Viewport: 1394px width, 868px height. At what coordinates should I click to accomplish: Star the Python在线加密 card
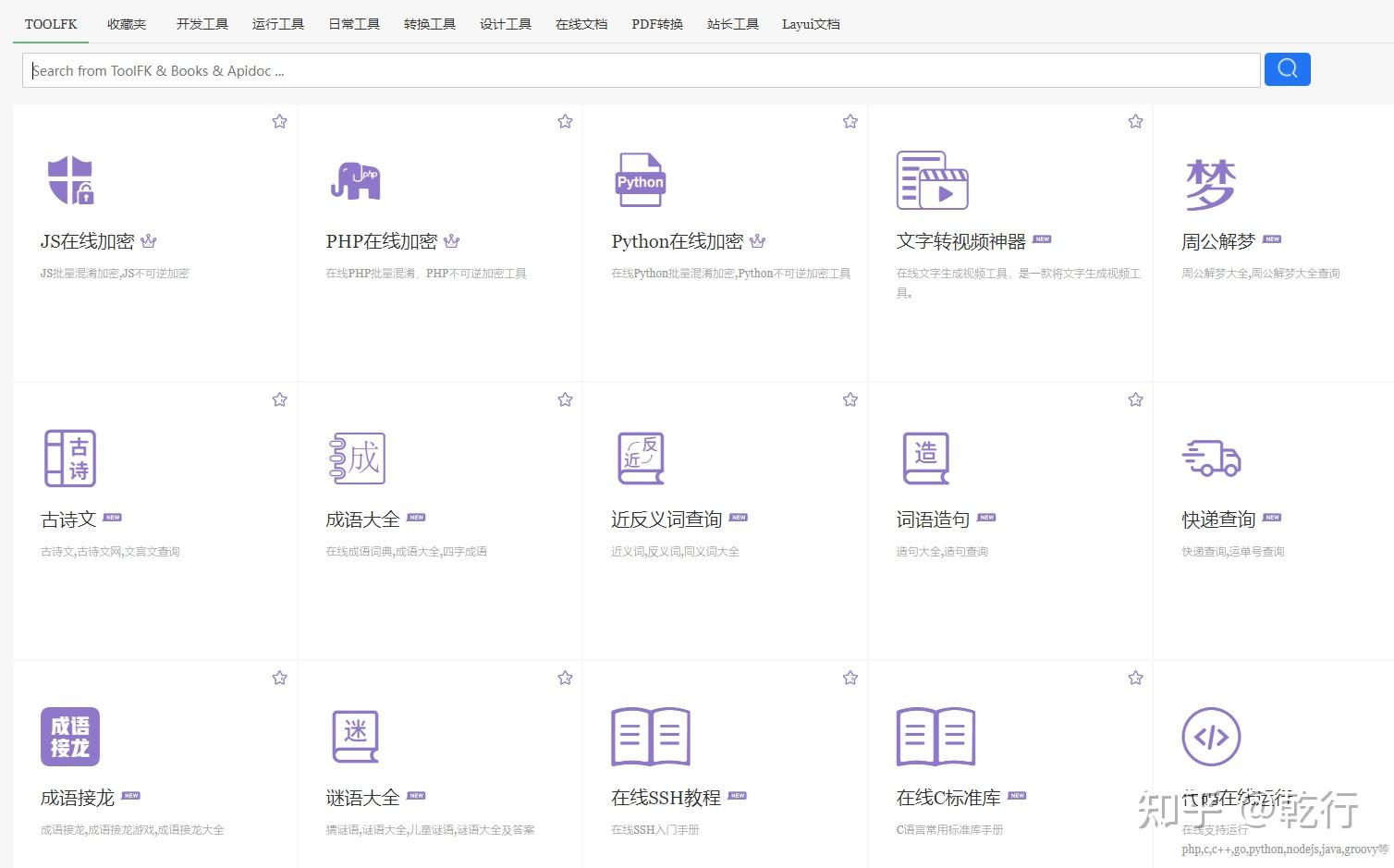[x=850, y=121]
